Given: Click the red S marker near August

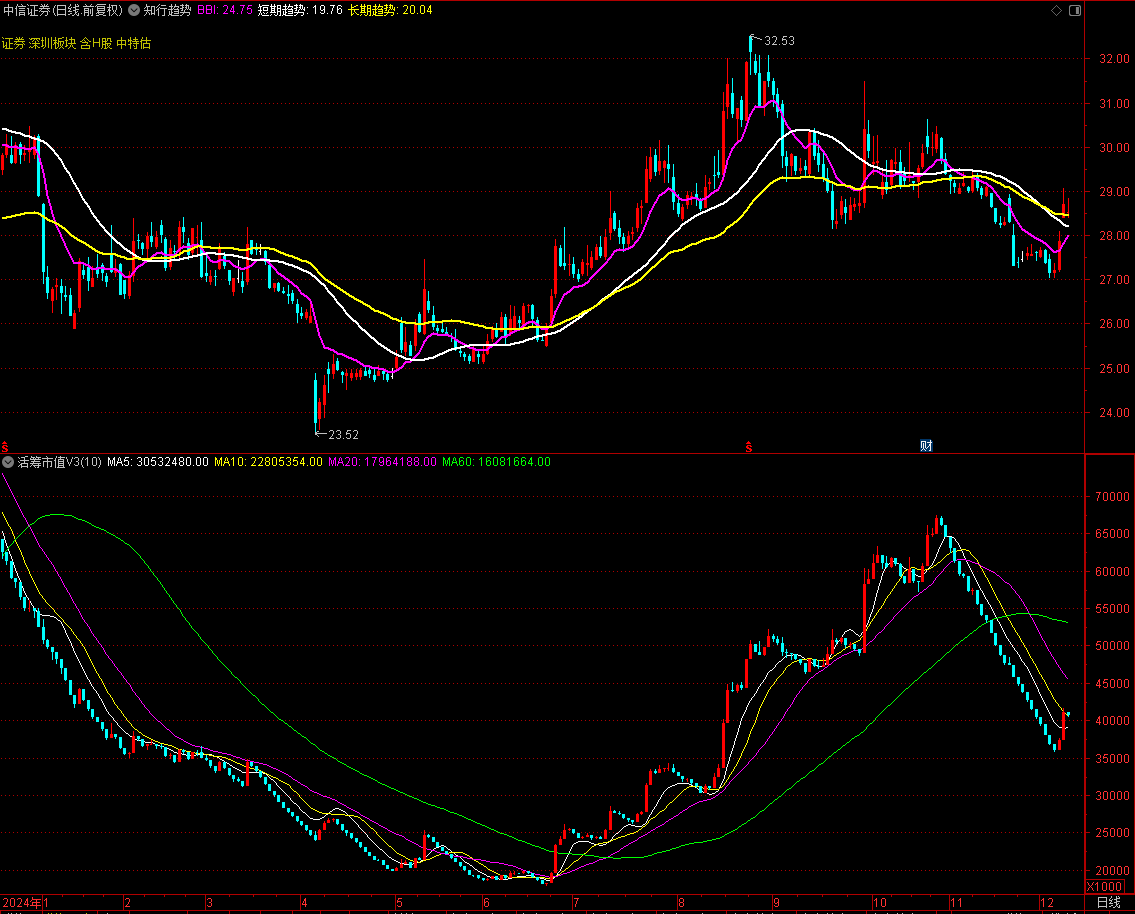Looking at the screenshot, I should (x=748, y=446).
